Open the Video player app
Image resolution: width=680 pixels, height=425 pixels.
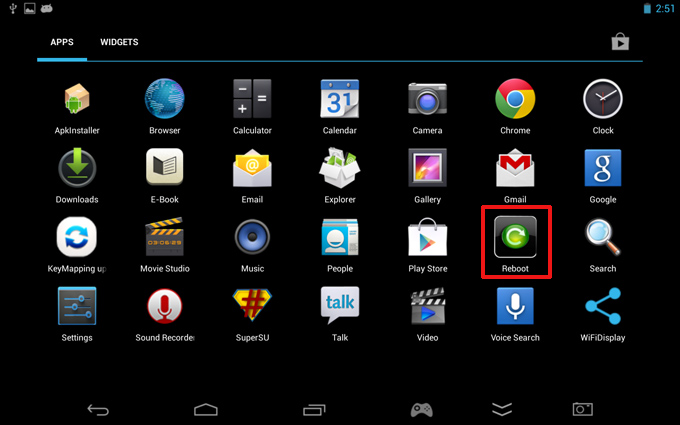427,306
